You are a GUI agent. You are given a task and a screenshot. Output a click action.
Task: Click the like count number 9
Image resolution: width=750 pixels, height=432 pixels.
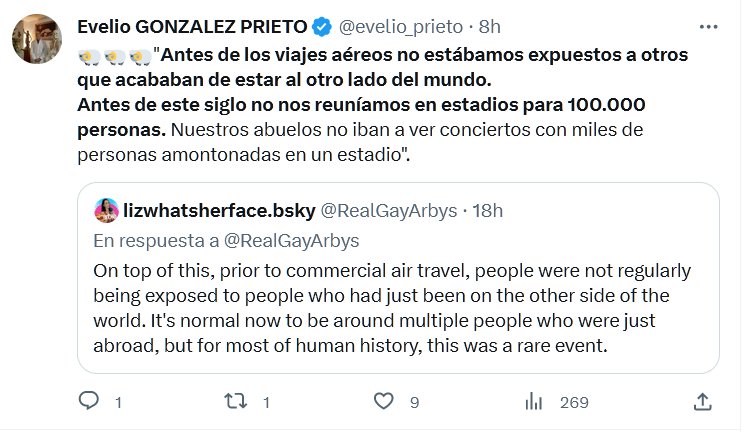413,402
